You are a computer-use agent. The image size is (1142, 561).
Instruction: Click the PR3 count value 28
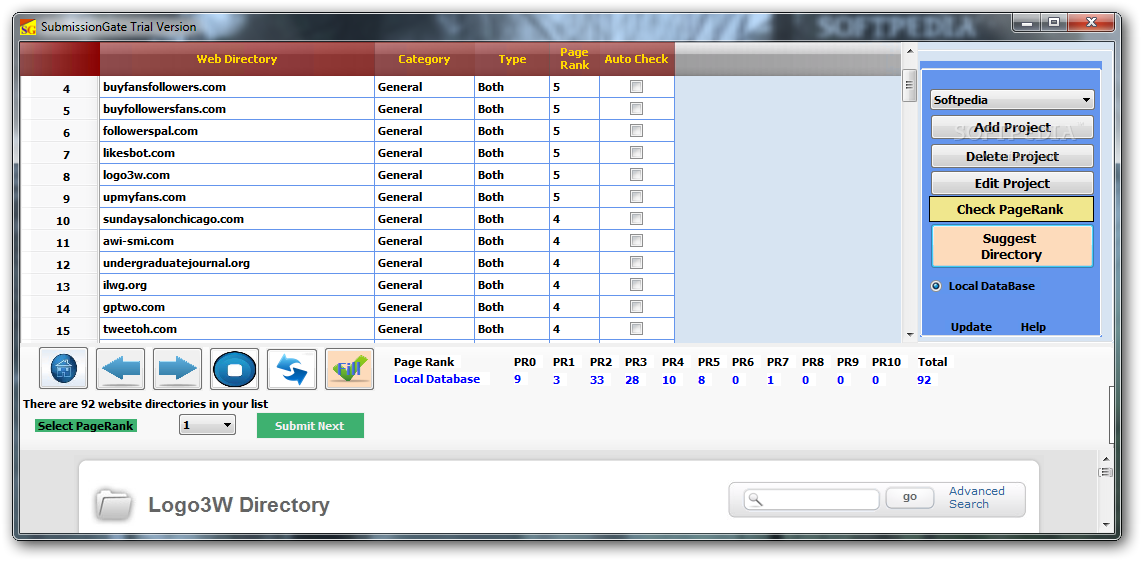(x=633, y=380)
